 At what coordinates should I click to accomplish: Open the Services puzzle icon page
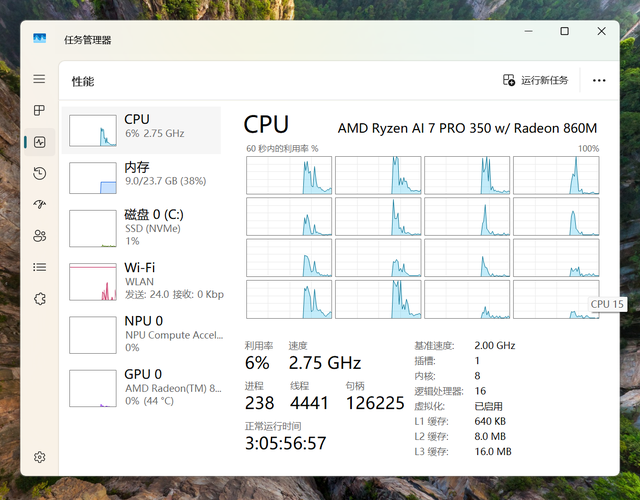point(40,299)
